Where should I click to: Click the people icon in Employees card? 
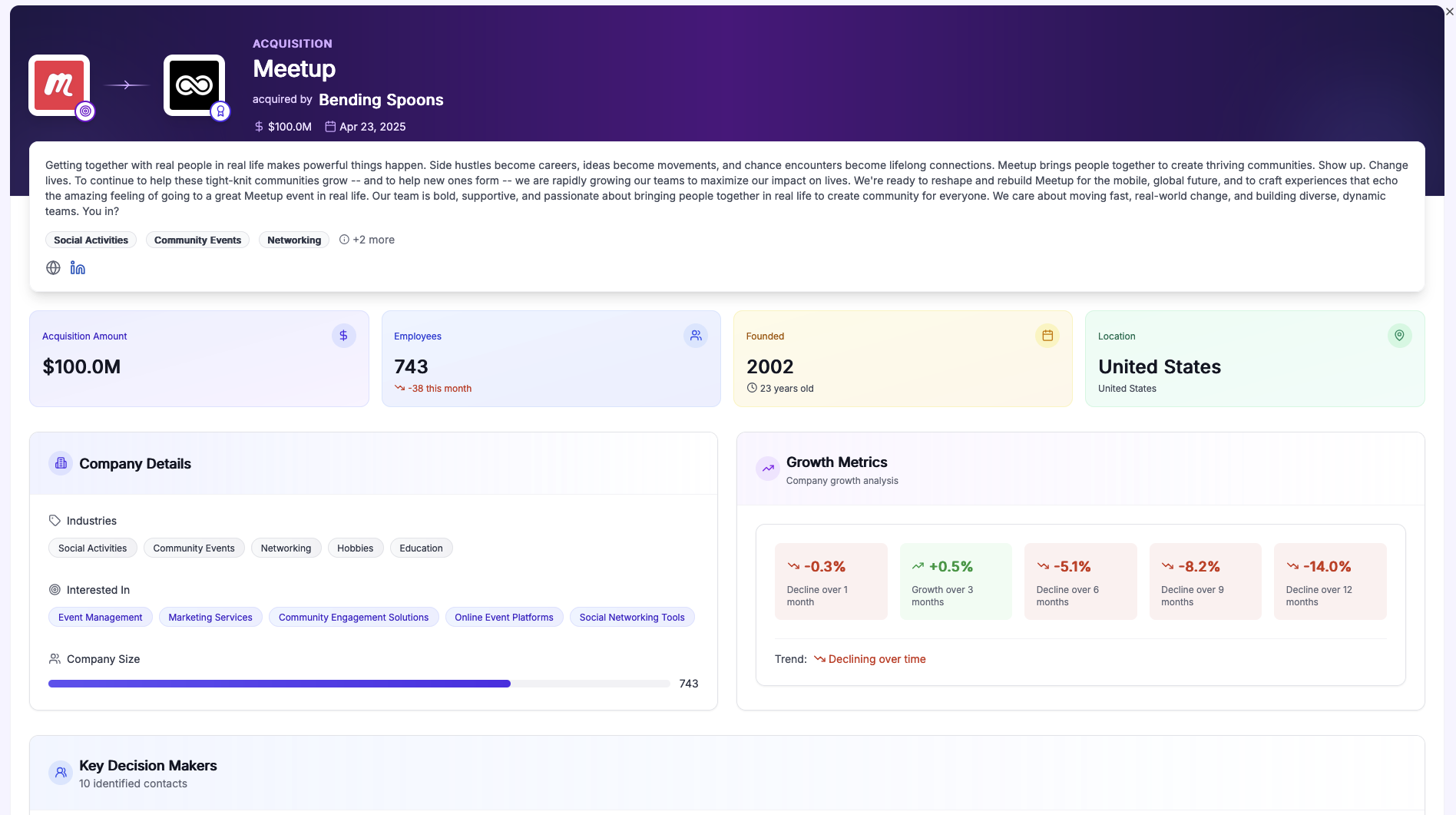pyautogui.click(x=696, y=336)
